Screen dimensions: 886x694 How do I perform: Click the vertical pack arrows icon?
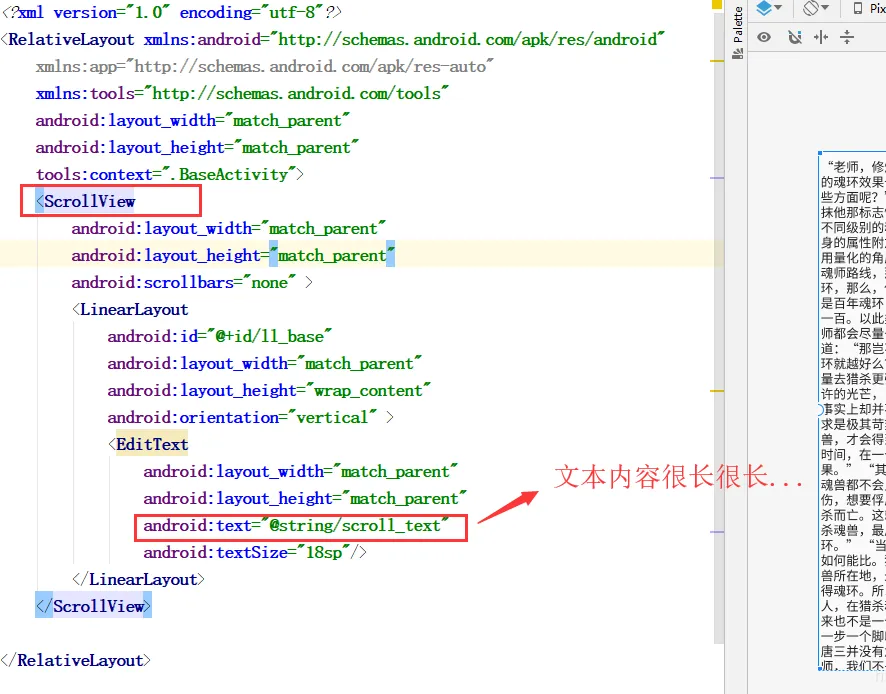point(847,37)
